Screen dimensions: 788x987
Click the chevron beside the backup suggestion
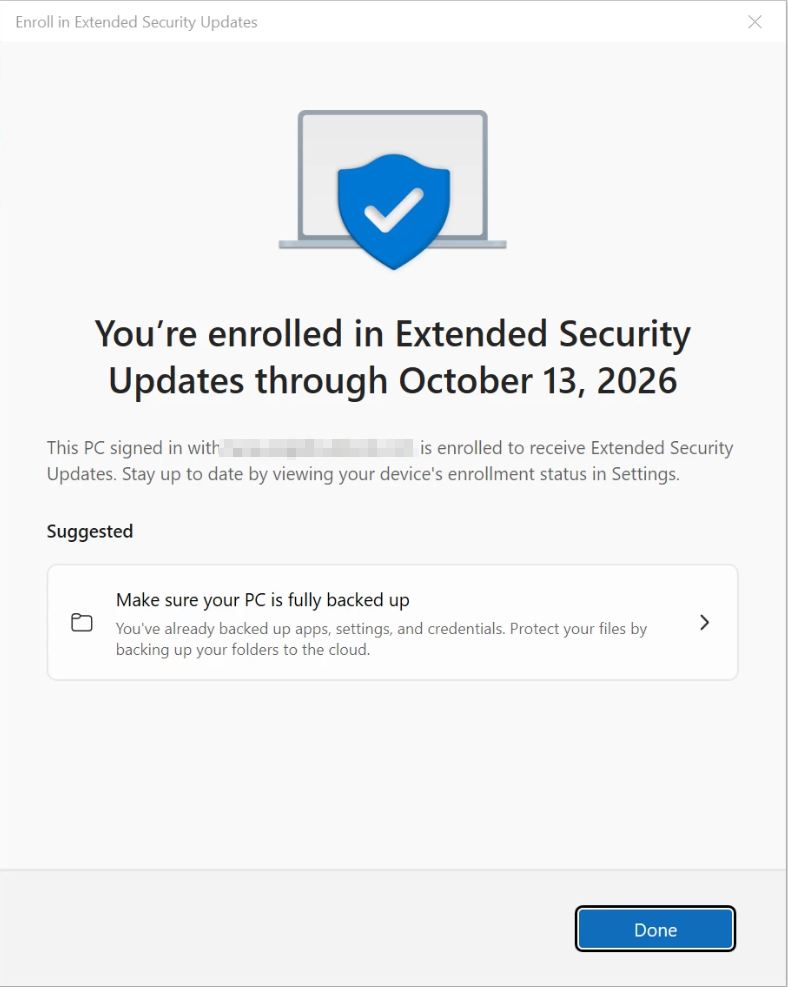tap(704, 622)
